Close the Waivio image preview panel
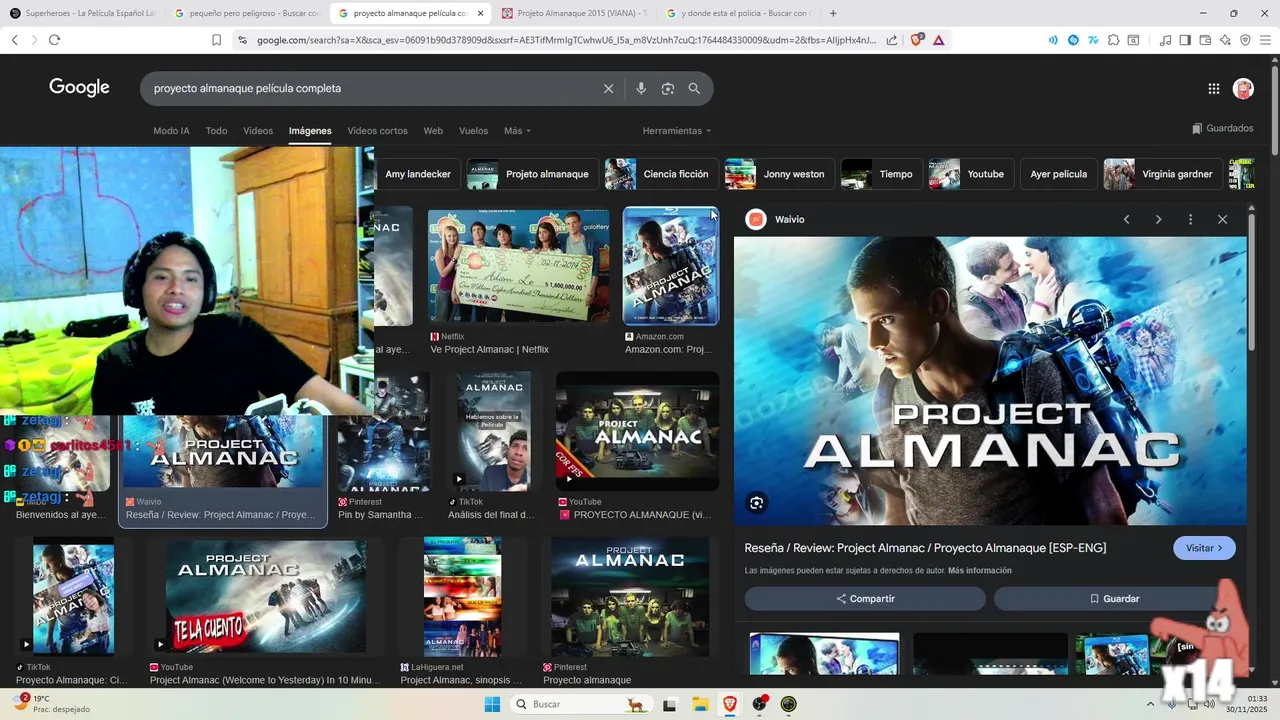 tap(1222, 219)
